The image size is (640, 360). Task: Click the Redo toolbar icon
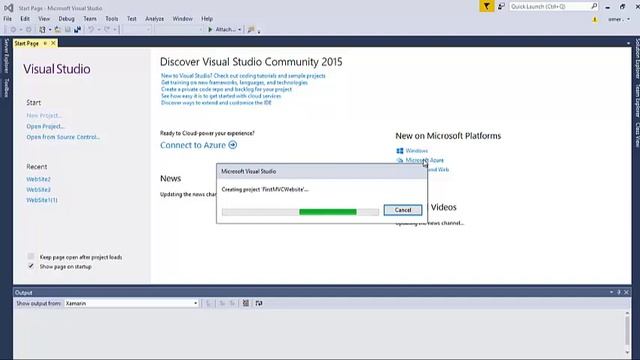click(x=107, y=29)
